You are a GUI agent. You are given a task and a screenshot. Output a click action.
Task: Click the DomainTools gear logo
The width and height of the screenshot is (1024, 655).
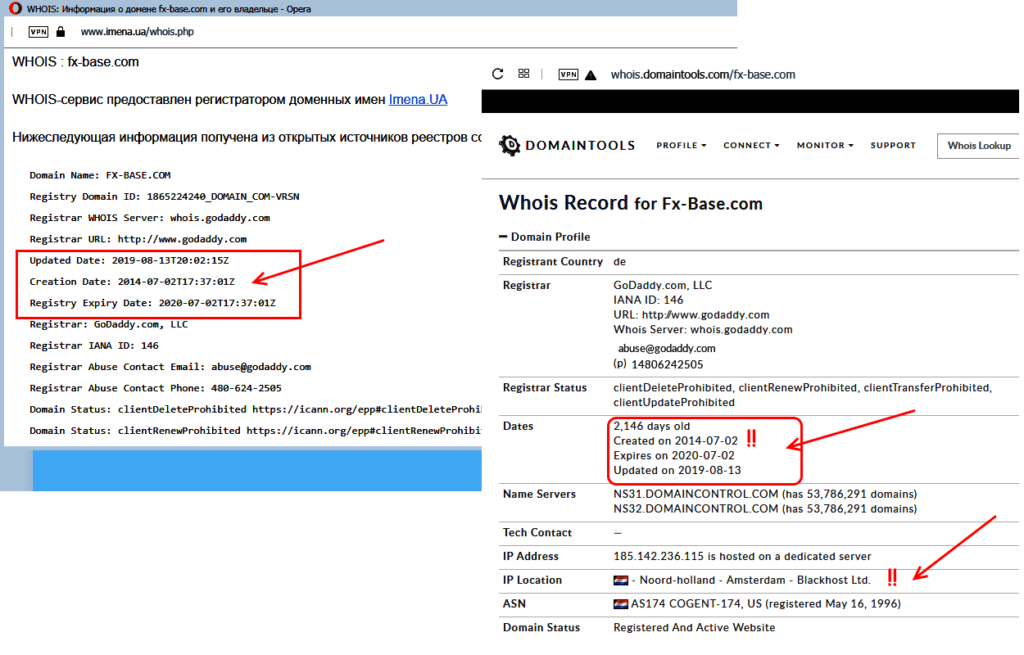click(509, 145)
